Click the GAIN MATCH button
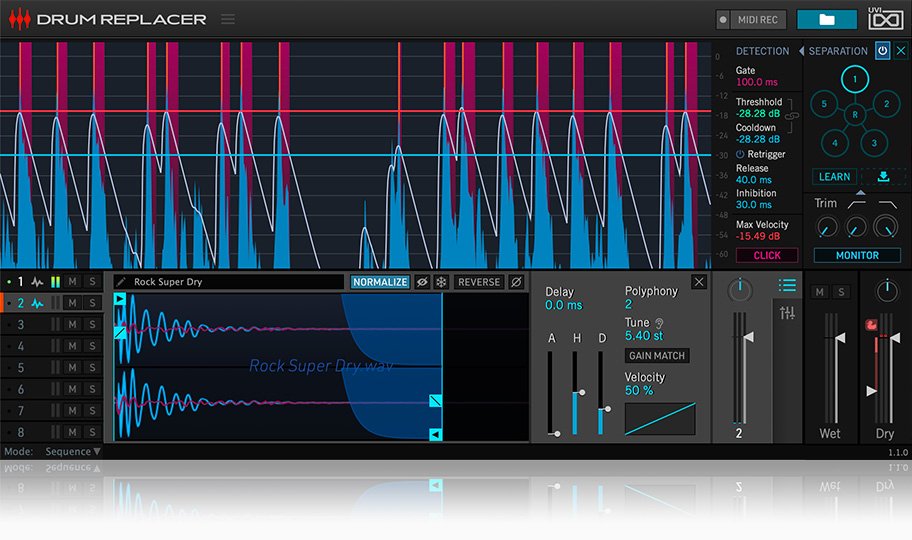 [657, 356]
